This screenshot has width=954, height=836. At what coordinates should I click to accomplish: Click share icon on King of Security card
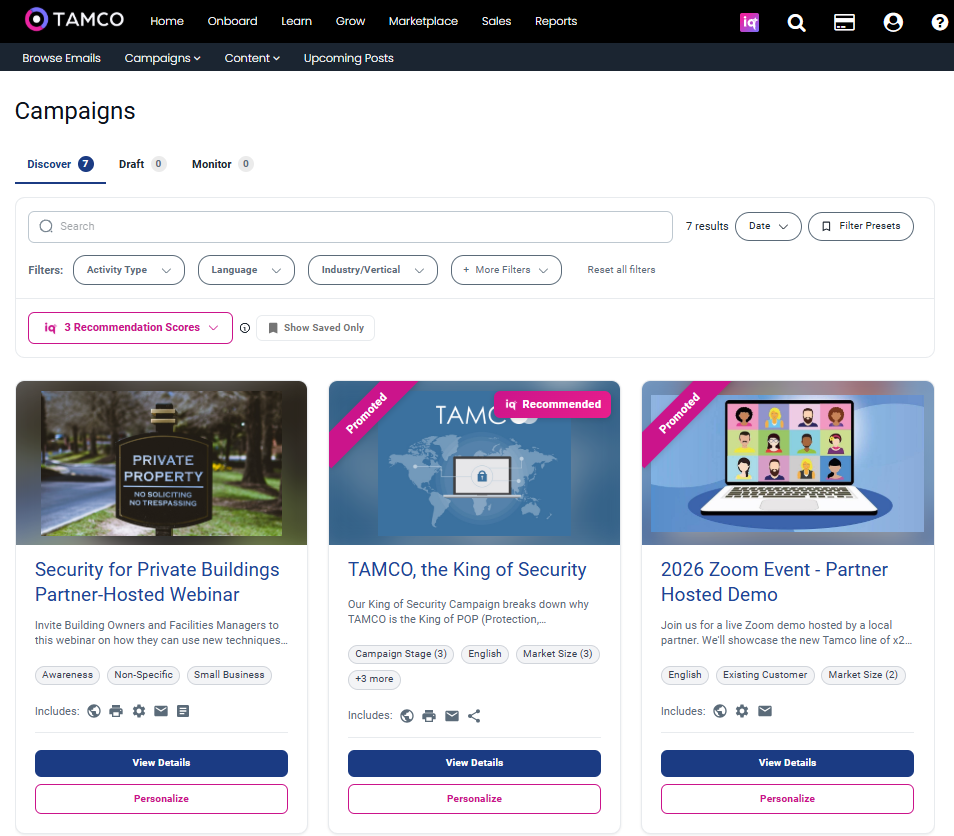pyautogui.click(x=474, y=716)
